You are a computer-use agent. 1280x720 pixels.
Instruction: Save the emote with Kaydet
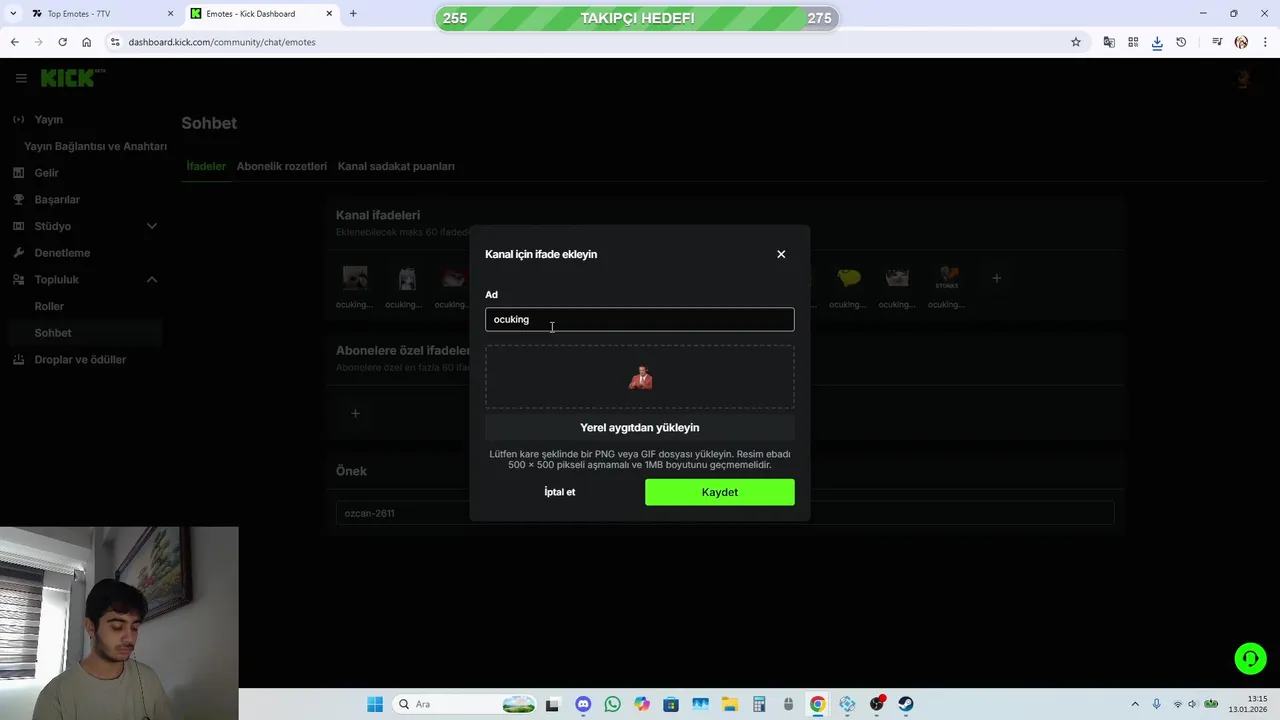pos(720,492)
